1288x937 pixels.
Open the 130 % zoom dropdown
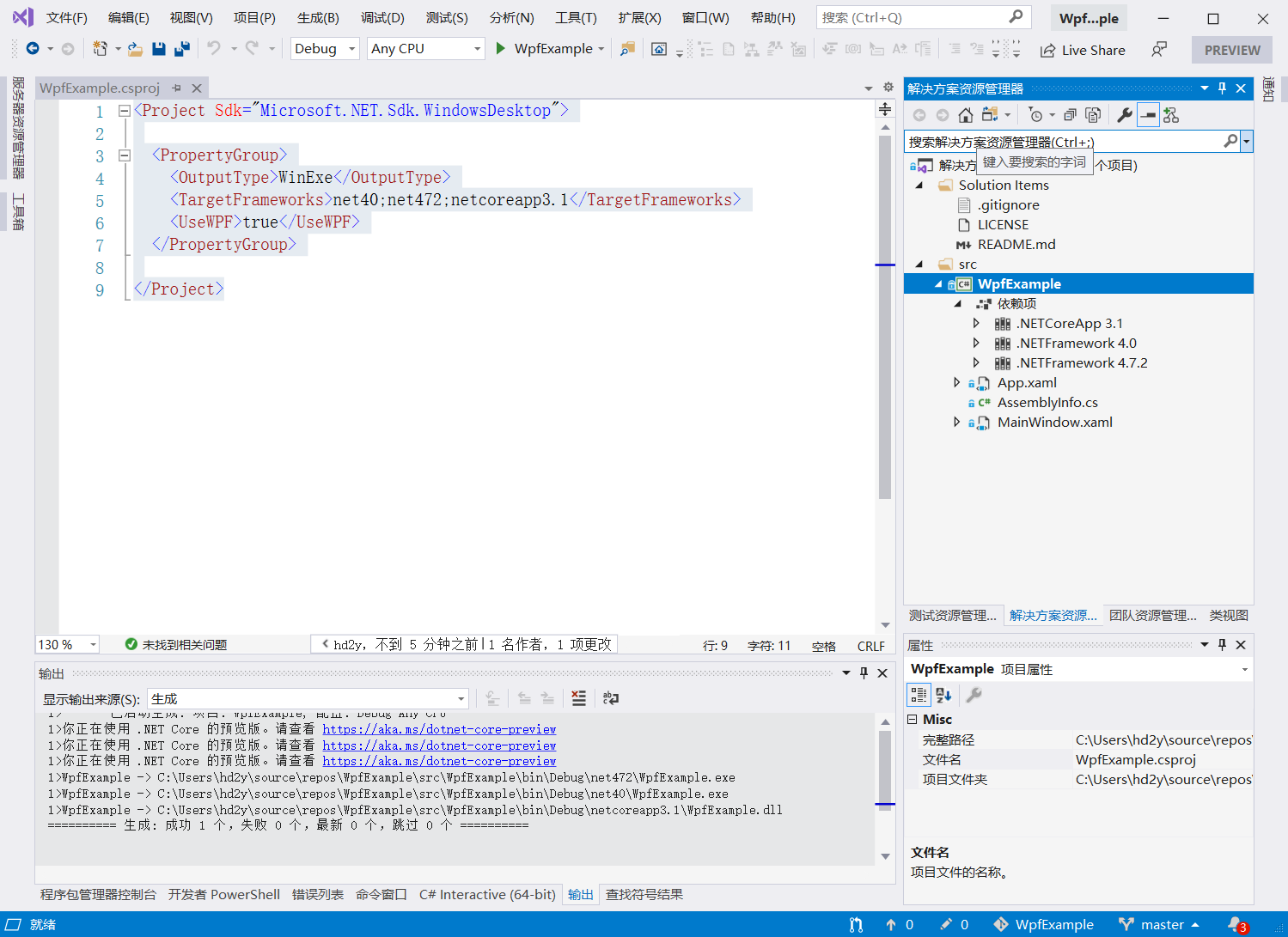coord(68,644)
